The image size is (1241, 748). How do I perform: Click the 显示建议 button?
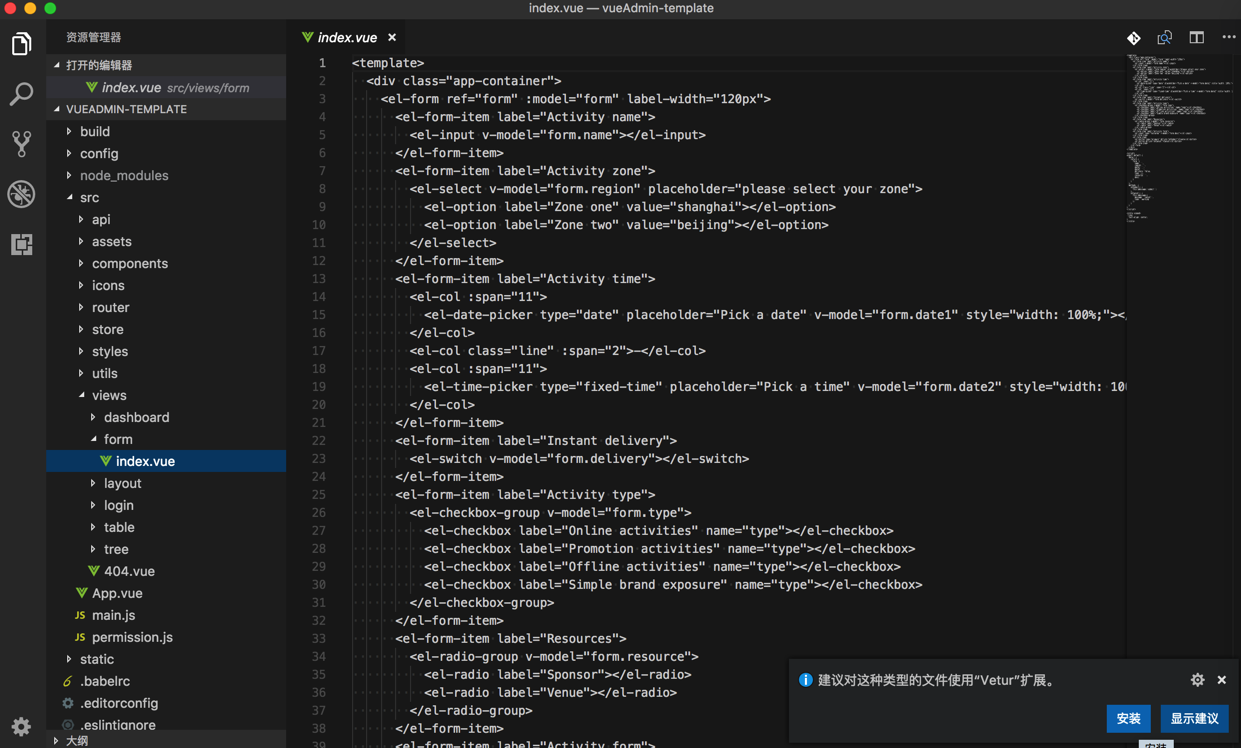click(1194, 718)
